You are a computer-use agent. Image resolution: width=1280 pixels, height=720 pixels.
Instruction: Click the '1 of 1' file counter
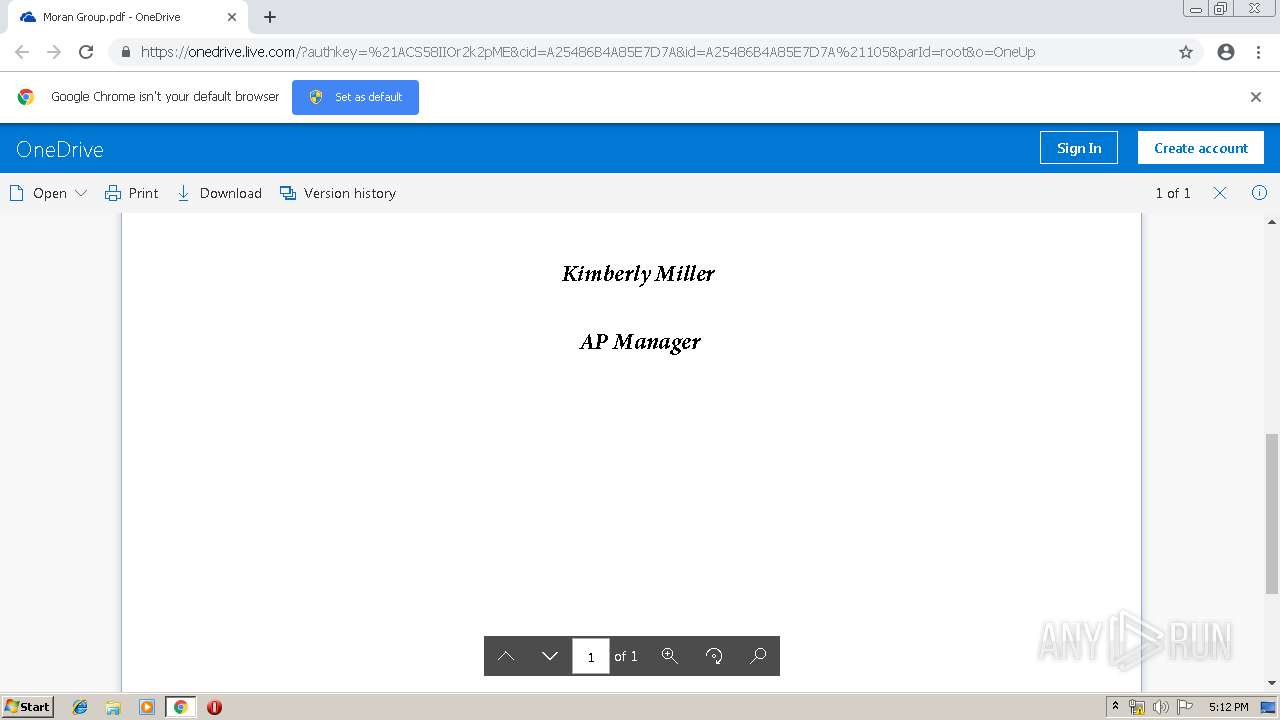tap(1173, 193)
